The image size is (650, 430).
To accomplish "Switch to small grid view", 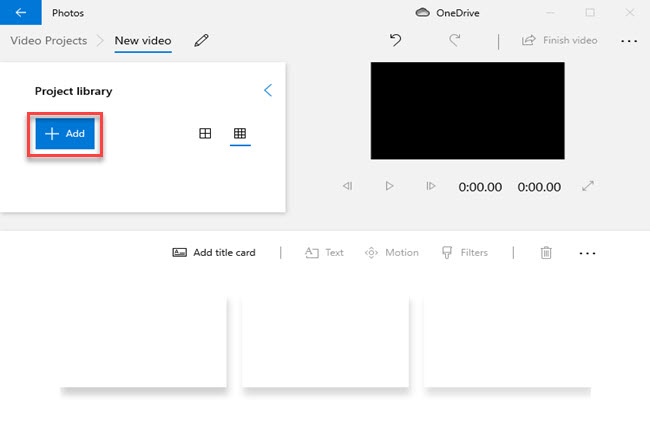I will [240, 134].
